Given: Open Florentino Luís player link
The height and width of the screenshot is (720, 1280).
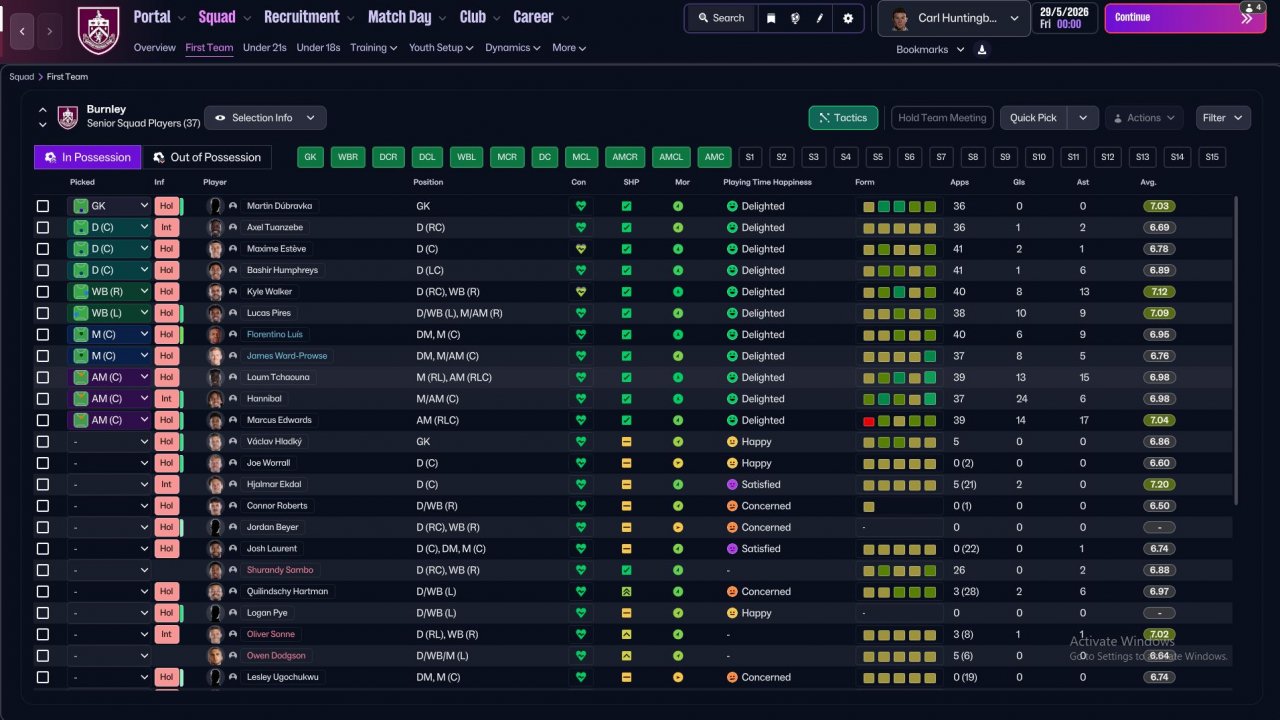Looking at the screenshot, I should (275, 335).
